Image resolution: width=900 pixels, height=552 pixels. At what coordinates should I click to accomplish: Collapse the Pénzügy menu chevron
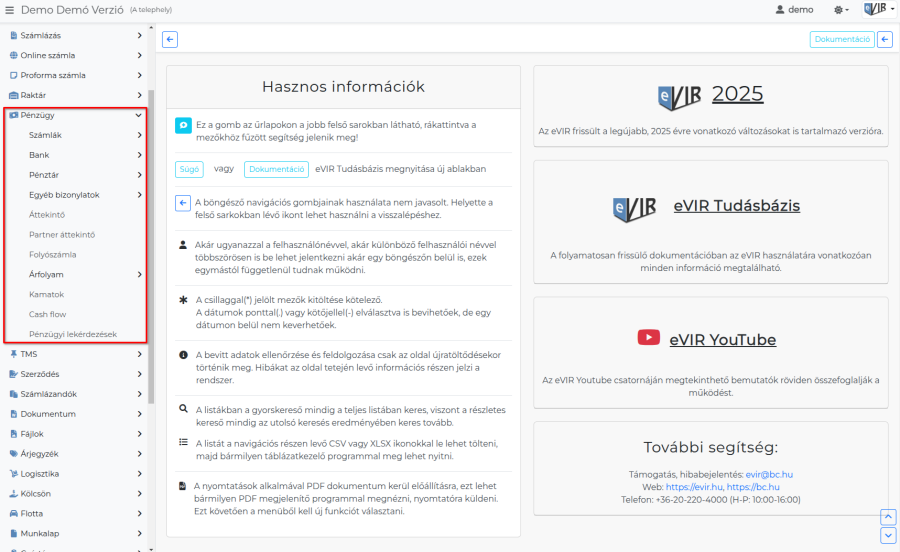pos(138,115)
